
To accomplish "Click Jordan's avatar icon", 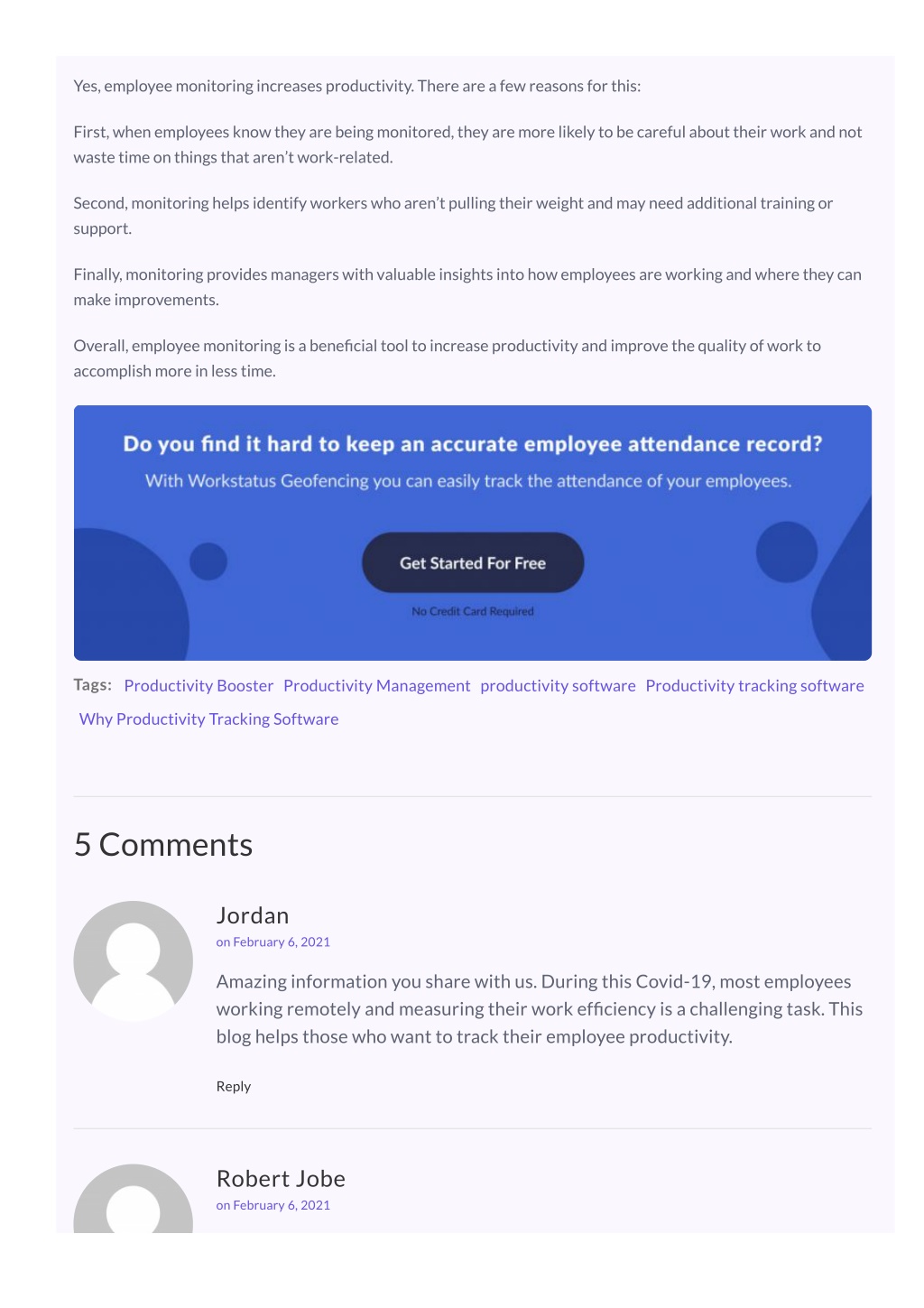I will coord(134,960).
